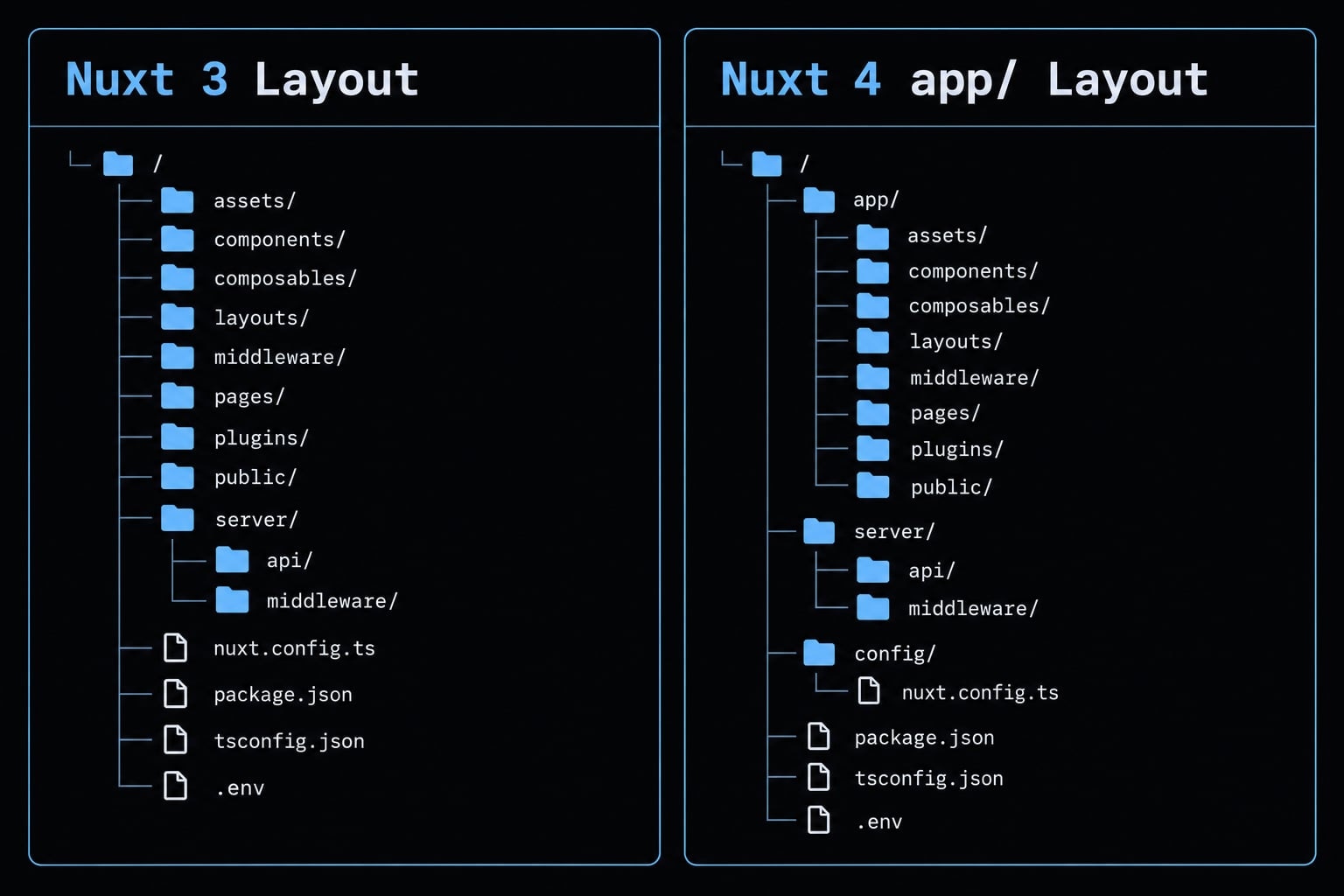
Task: Click "middleware/" label under server/ in Nuxt 3
Action: click(x=332, y=601)
